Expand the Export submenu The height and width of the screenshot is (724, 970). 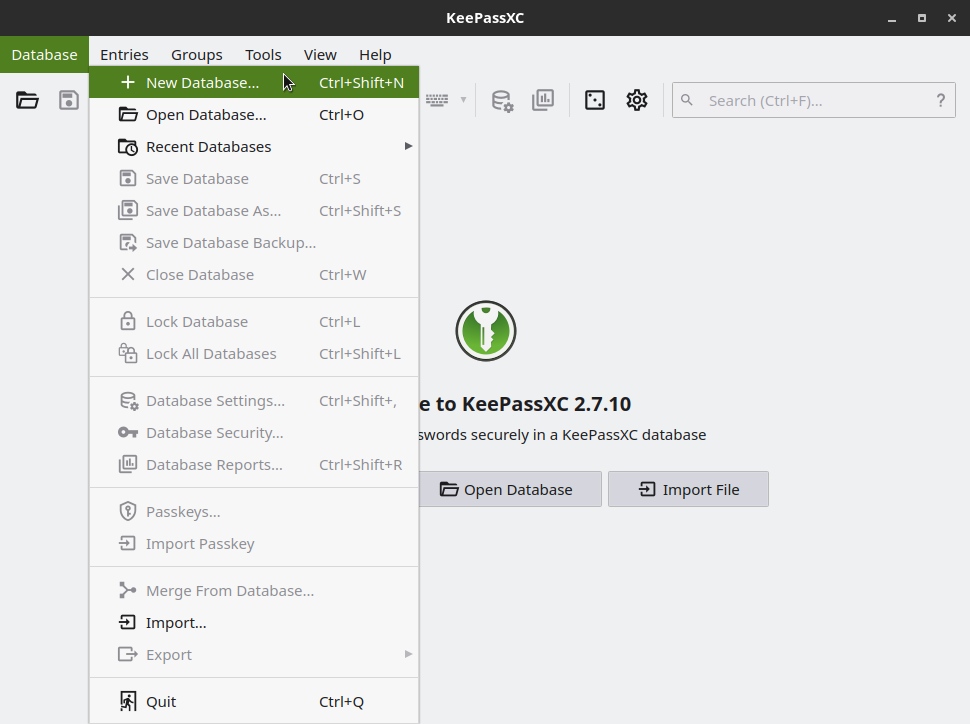254,655
